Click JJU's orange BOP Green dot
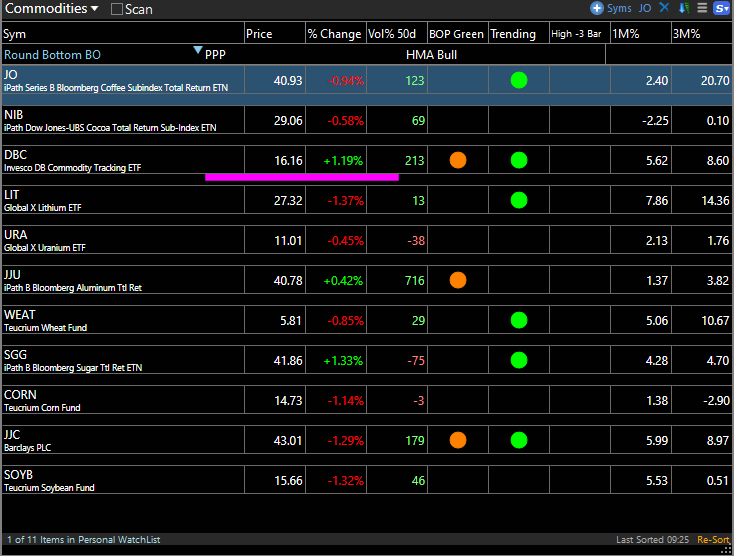Image resolution: width=734 pixels, height=556 pixels. pyautogui.click(x=458, y=280)
